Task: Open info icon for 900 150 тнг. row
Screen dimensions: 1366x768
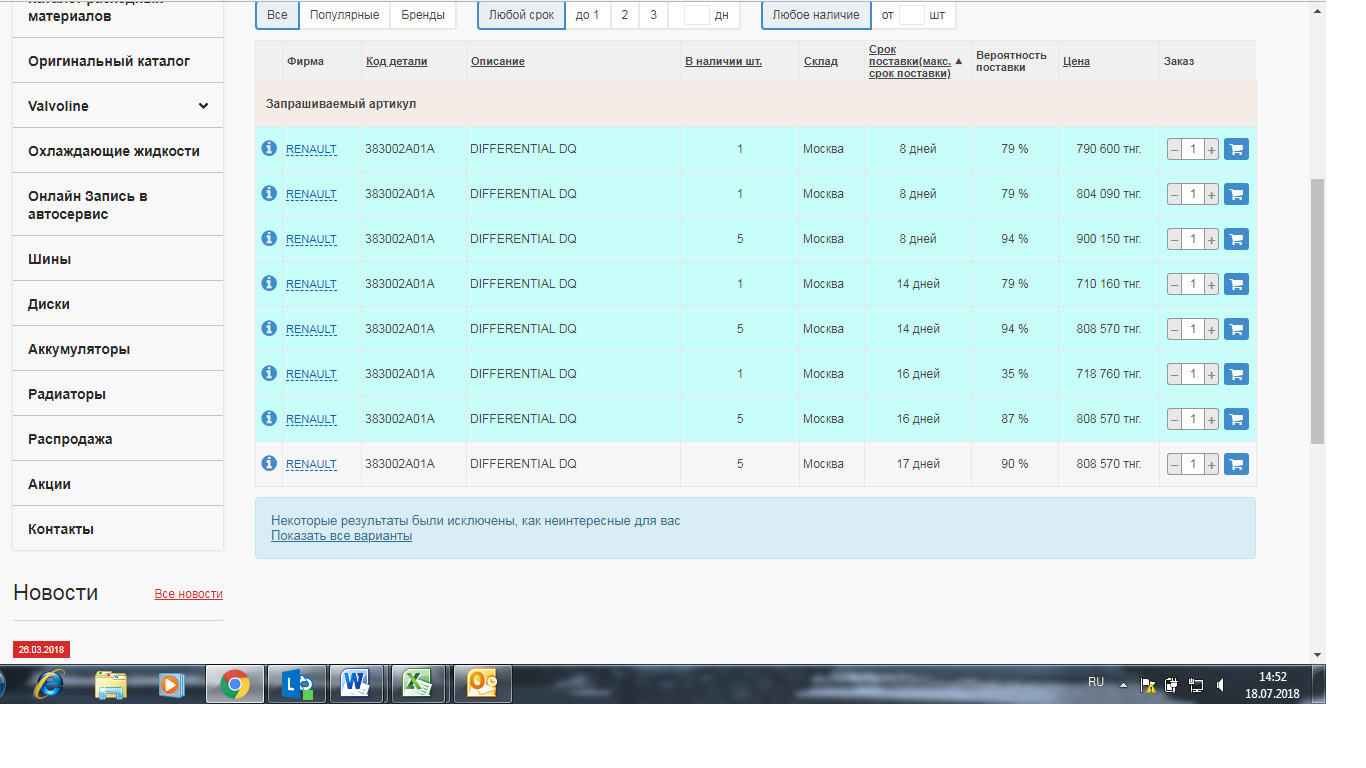Action: click(268, 238)
